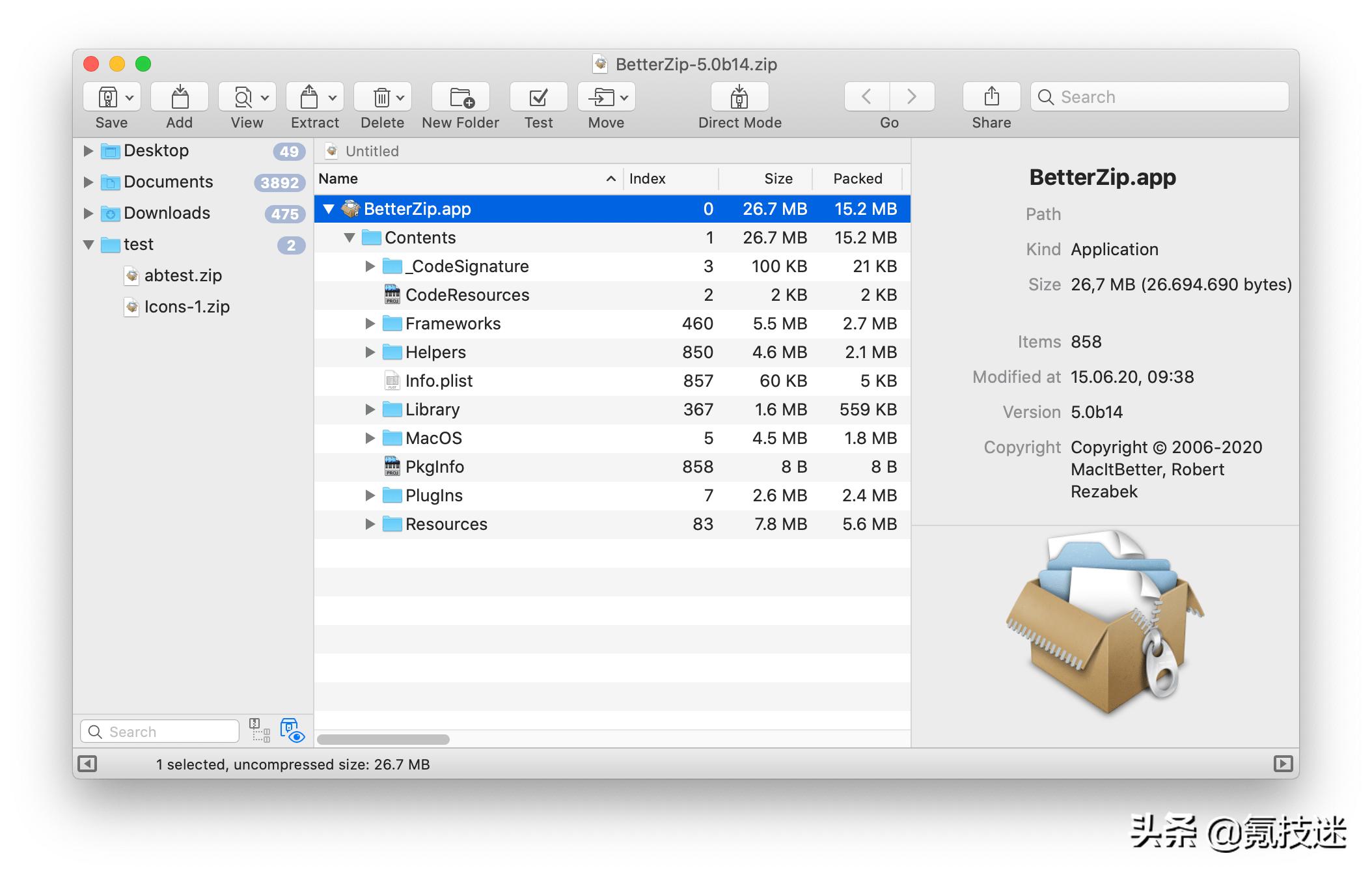Go back with the left arrow
The image size is (1372, 875).
coord(866,97)
